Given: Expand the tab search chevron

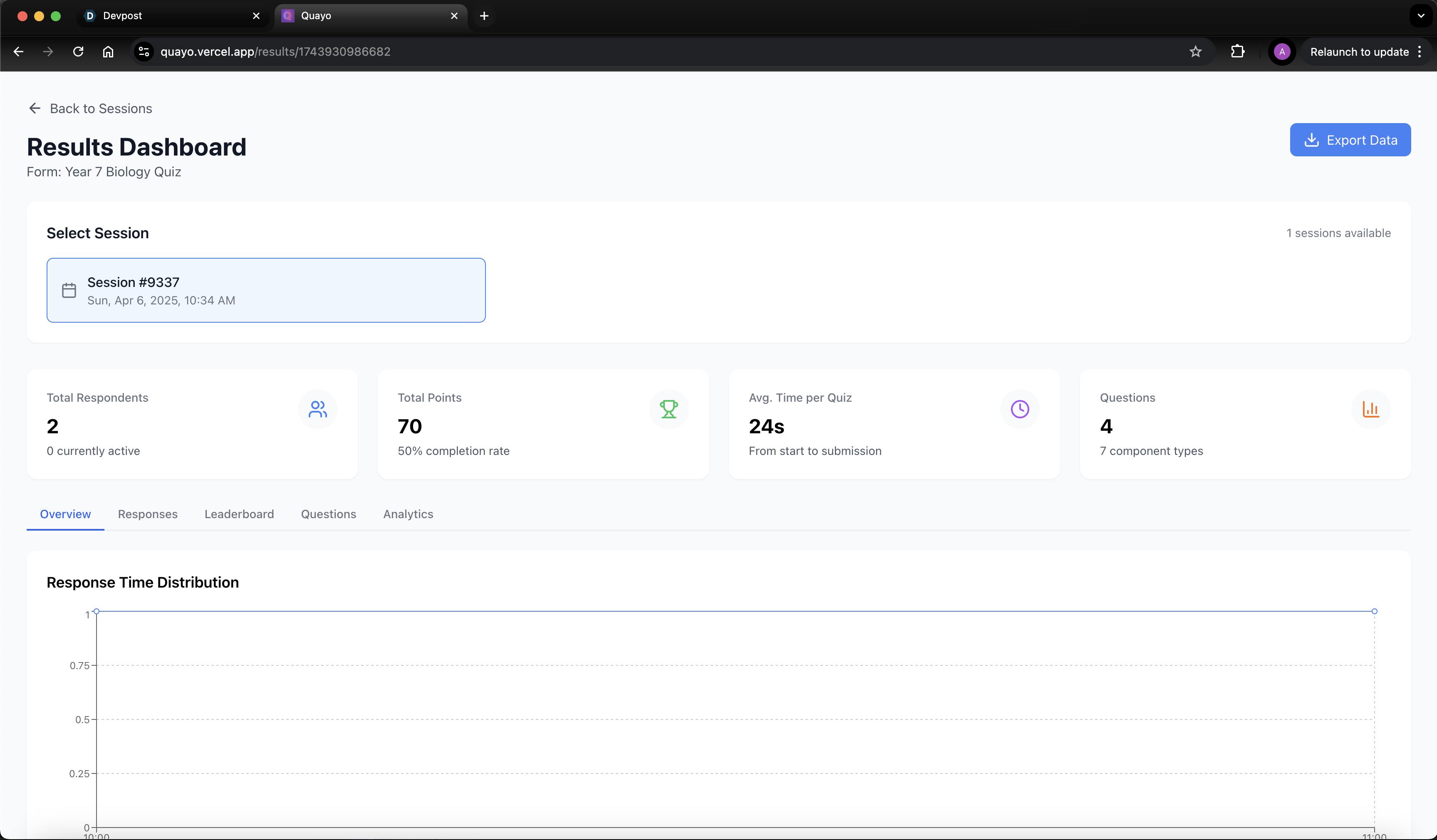Looking at the screenshot, I should click(x=1420, y=16).
